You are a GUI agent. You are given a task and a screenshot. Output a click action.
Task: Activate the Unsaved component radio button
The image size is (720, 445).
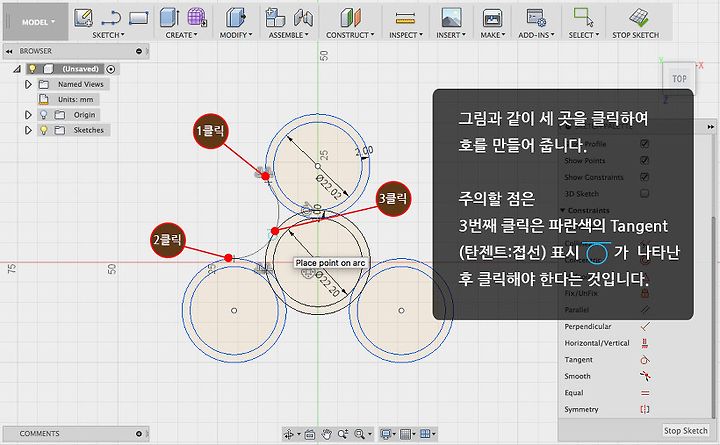[x=111, y=69]
